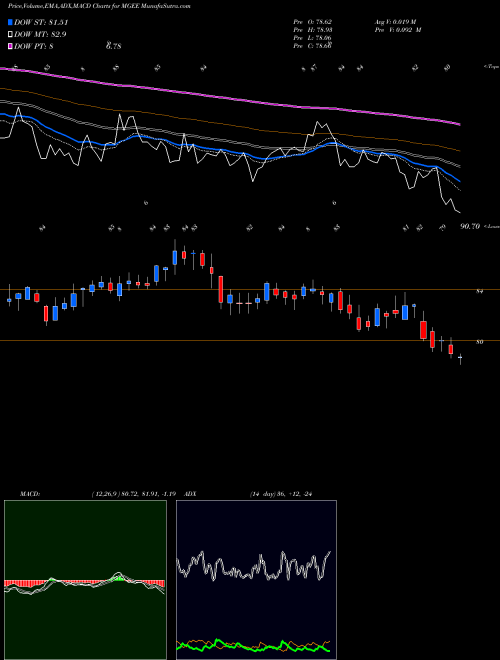The image size is (500, 660).
Task: Click the DOW PT legend label
Action: point(34,46)
